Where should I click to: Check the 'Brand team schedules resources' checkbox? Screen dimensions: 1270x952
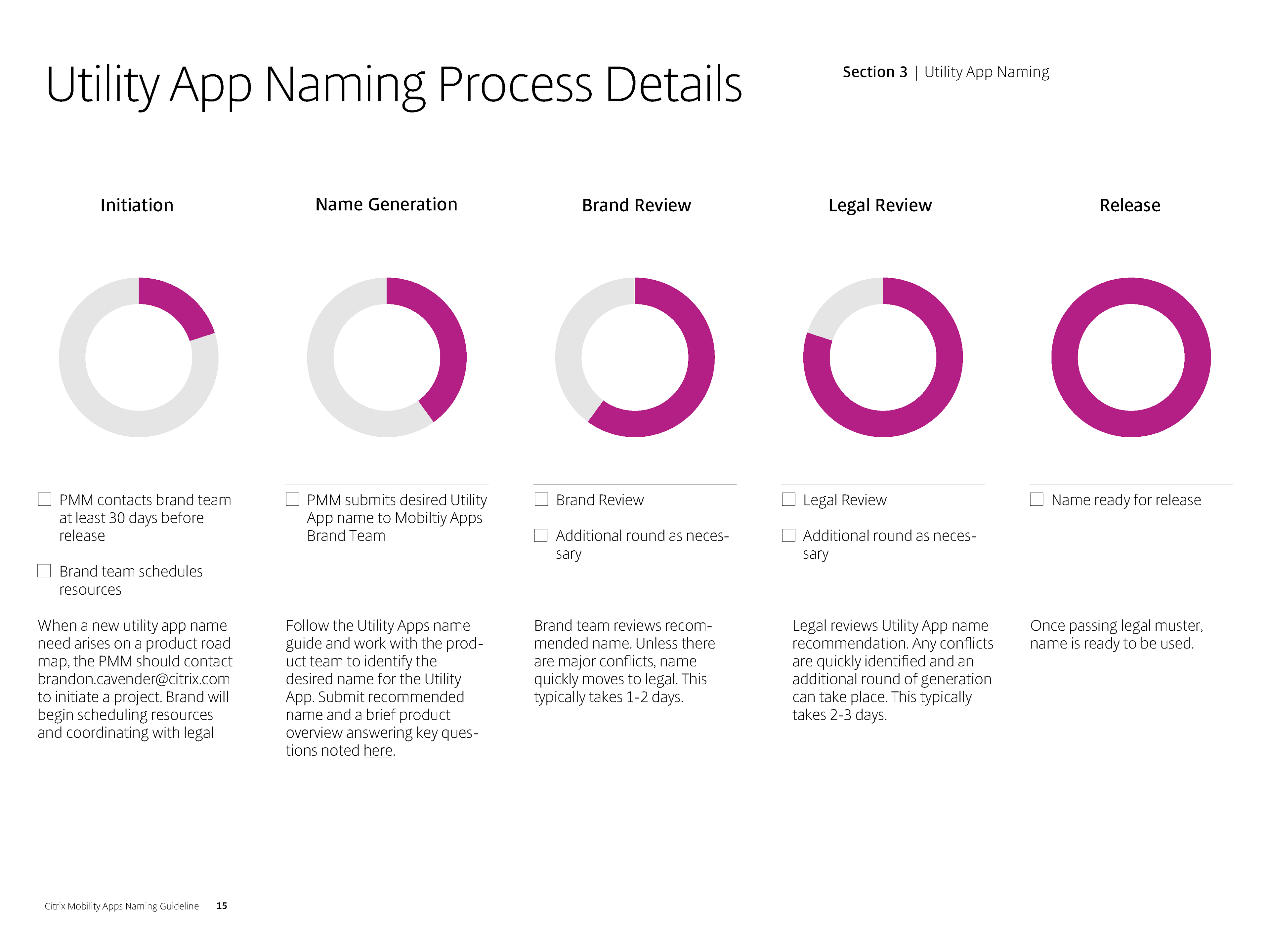(44, 571)
